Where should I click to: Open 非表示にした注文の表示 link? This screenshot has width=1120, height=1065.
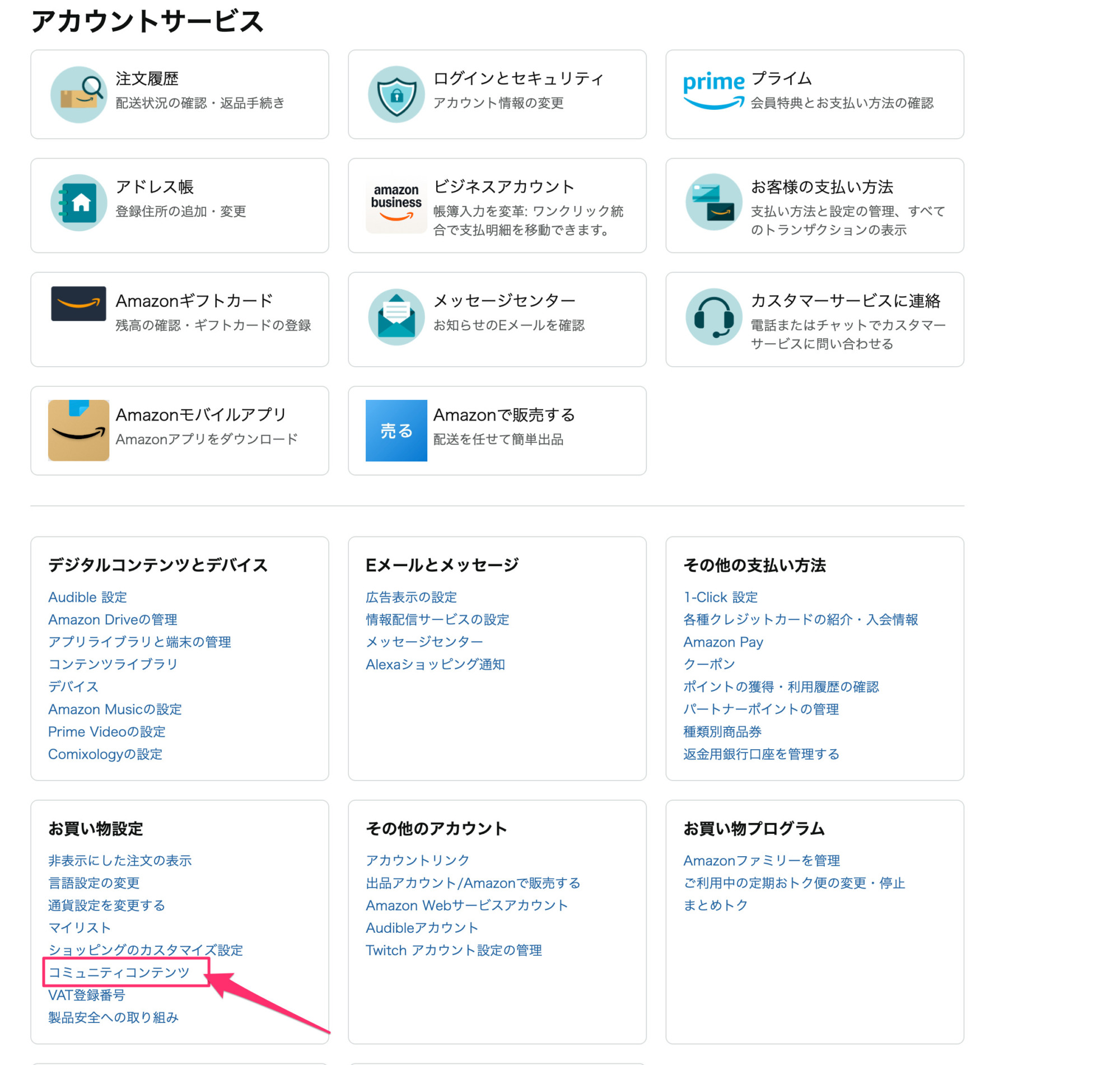coord(120,861)
